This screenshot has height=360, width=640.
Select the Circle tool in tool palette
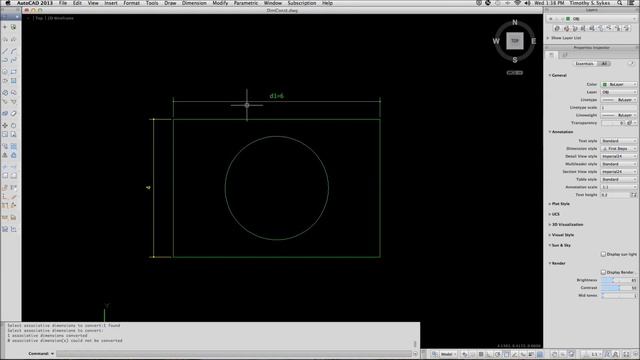pyautogui.click(x=5, y=71)
